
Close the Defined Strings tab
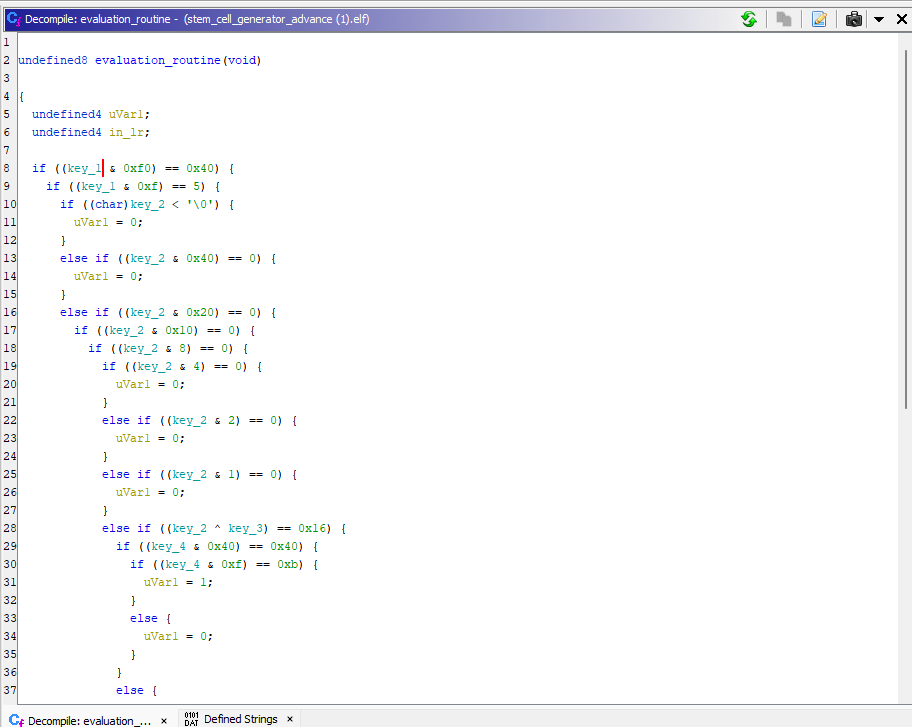click(x=290, y=719)
